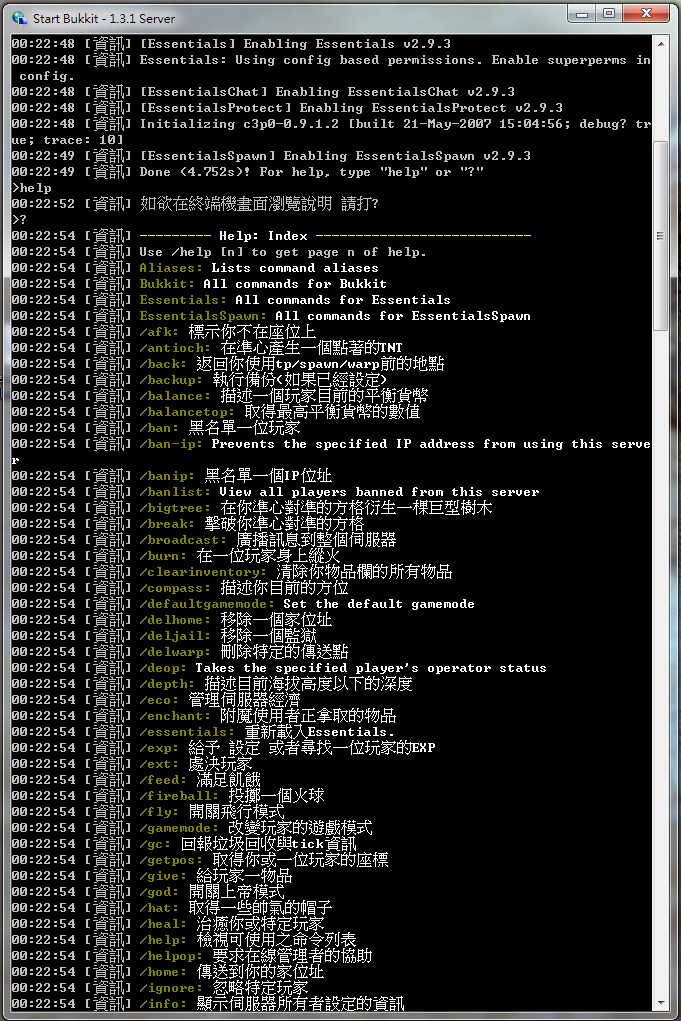Minimize the Start Bukkit server window

click(x=582, y=14)
